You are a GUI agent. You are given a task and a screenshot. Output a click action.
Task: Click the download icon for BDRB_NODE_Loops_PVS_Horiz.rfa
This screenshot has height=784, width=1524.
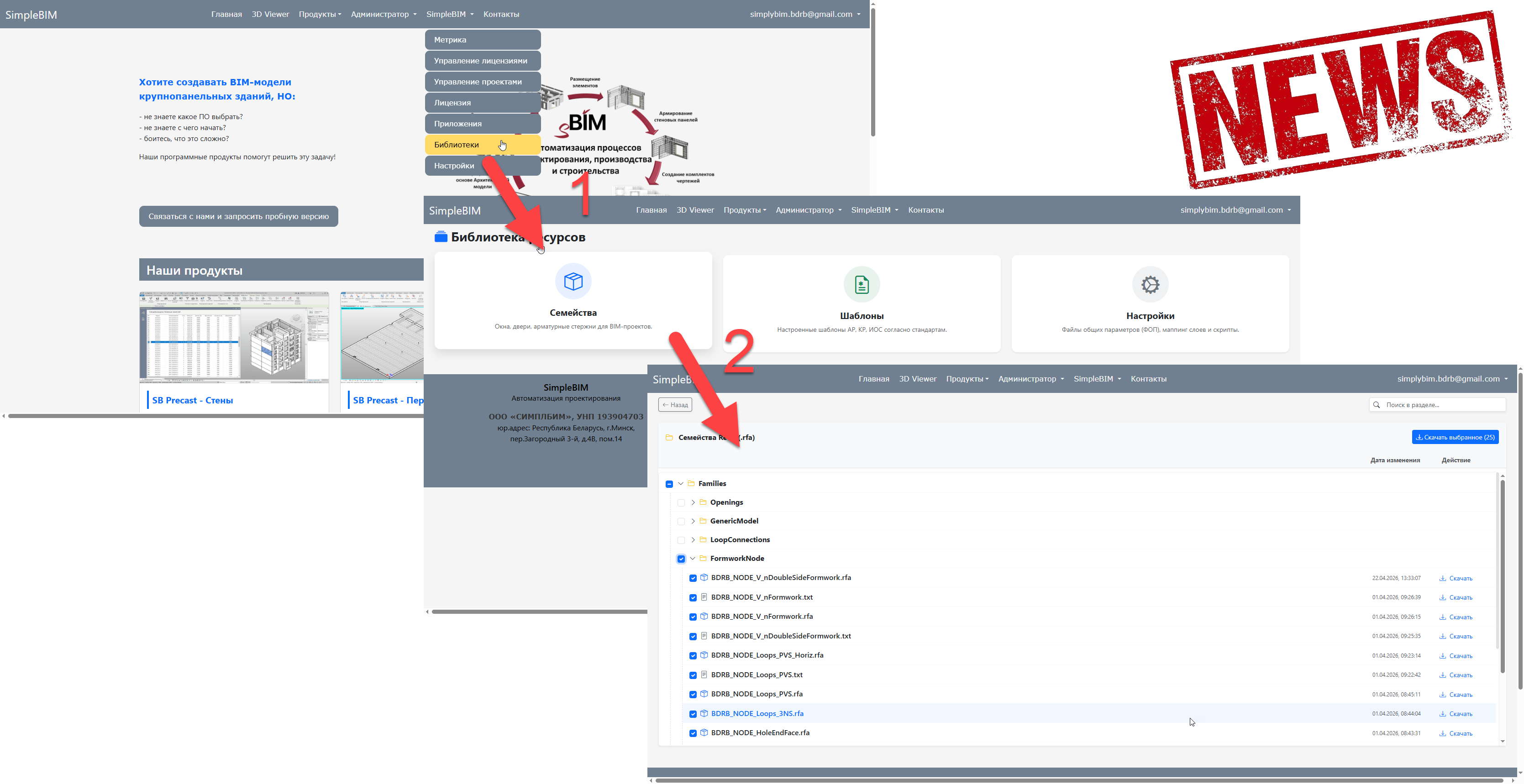pos(1443,656)
